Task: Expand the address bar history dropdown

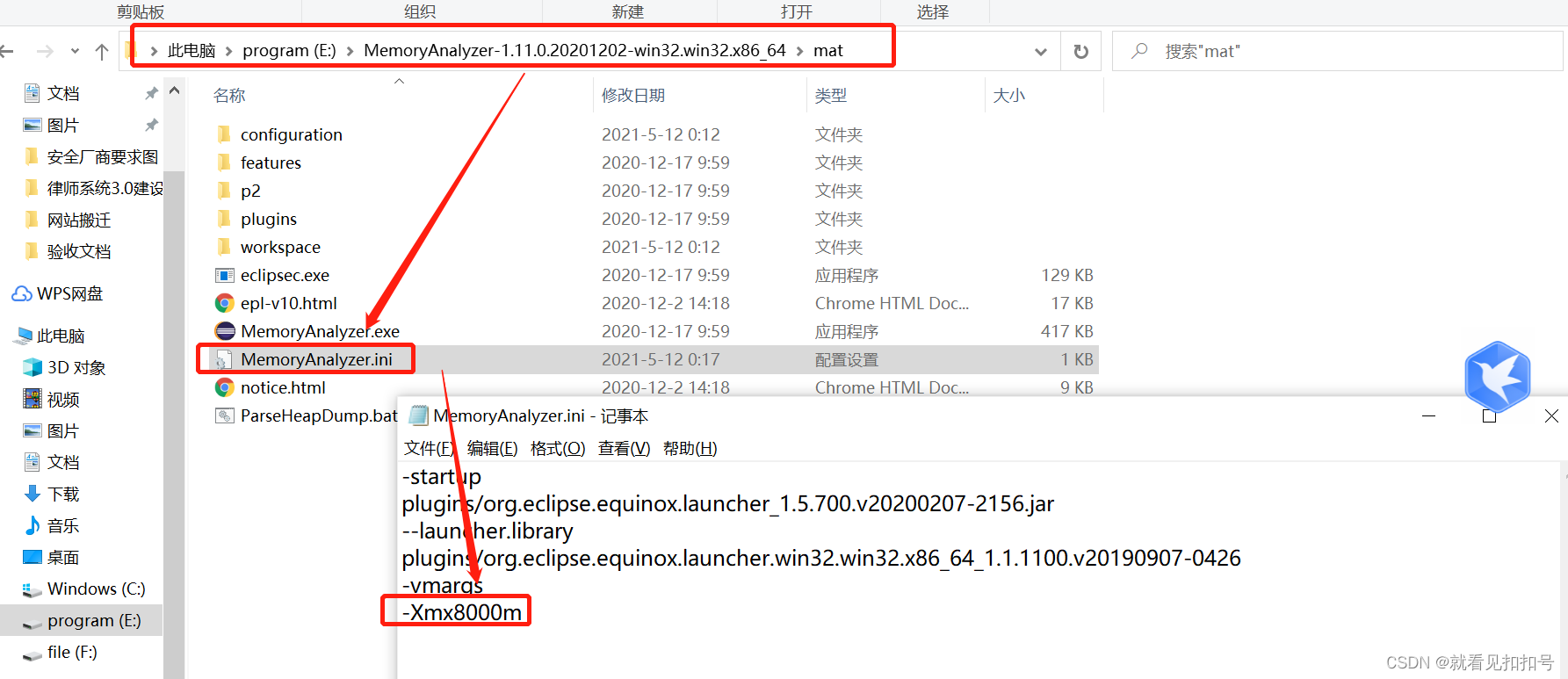Action: tap(1041, 52)
